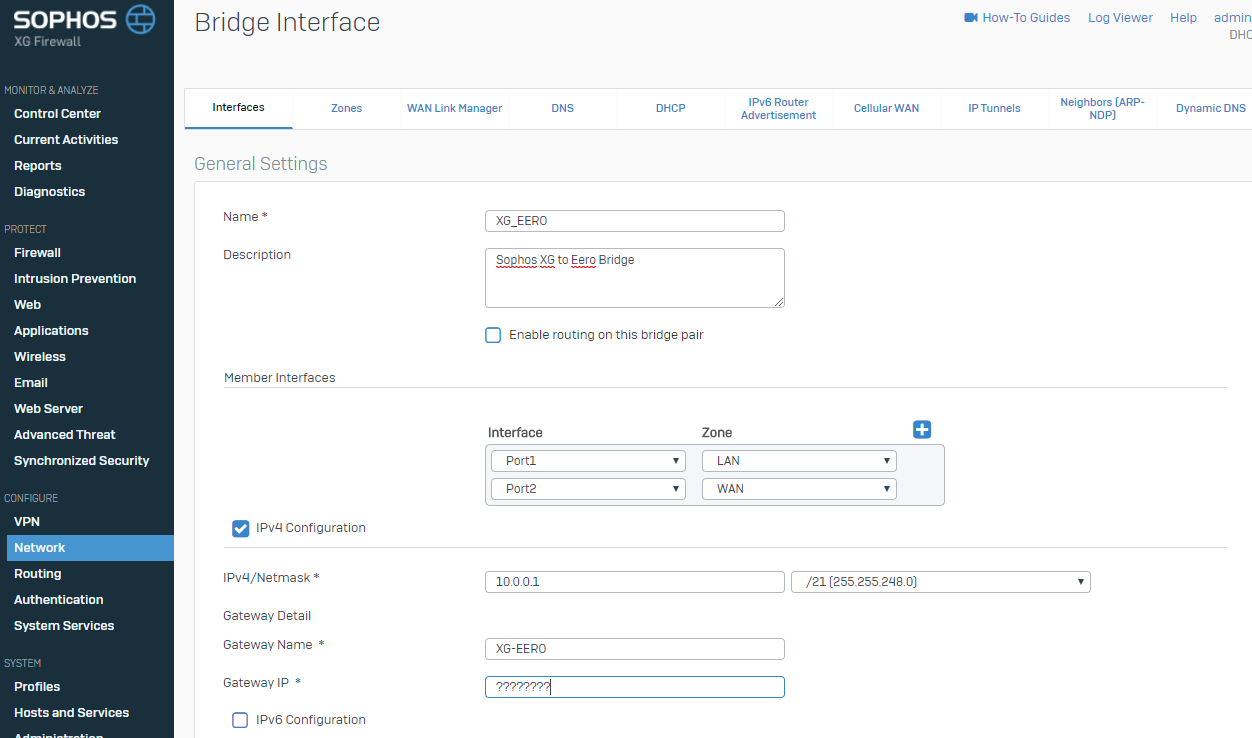Click the IPv4 address field 10.0.0.1
Image resolution: width=1252 pixels, height=738 pixels.
(634, 582)
